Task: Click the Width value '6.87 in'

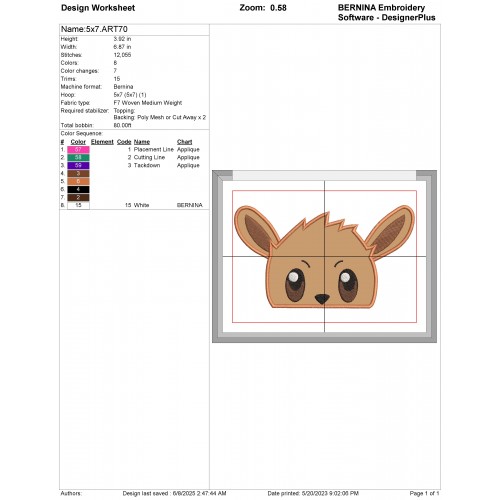Action: pos(122,47)
